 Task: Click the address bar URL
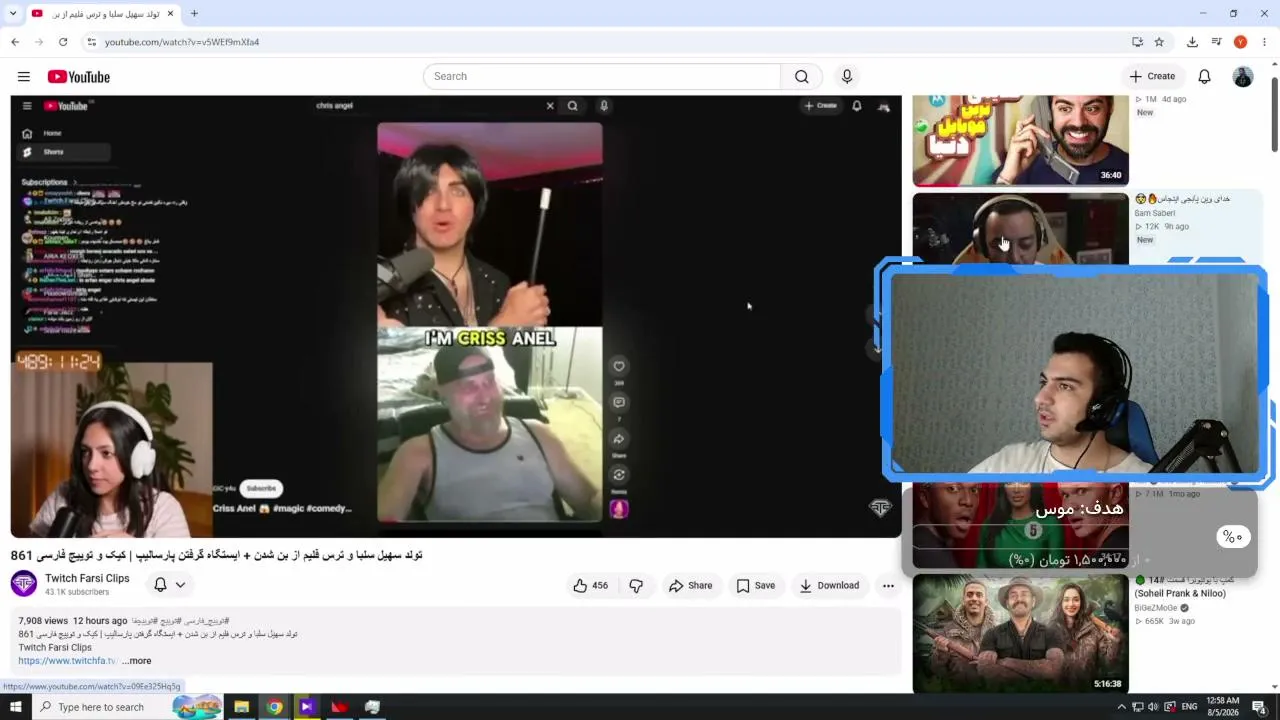pyautogui.click(x=182, y=42)
